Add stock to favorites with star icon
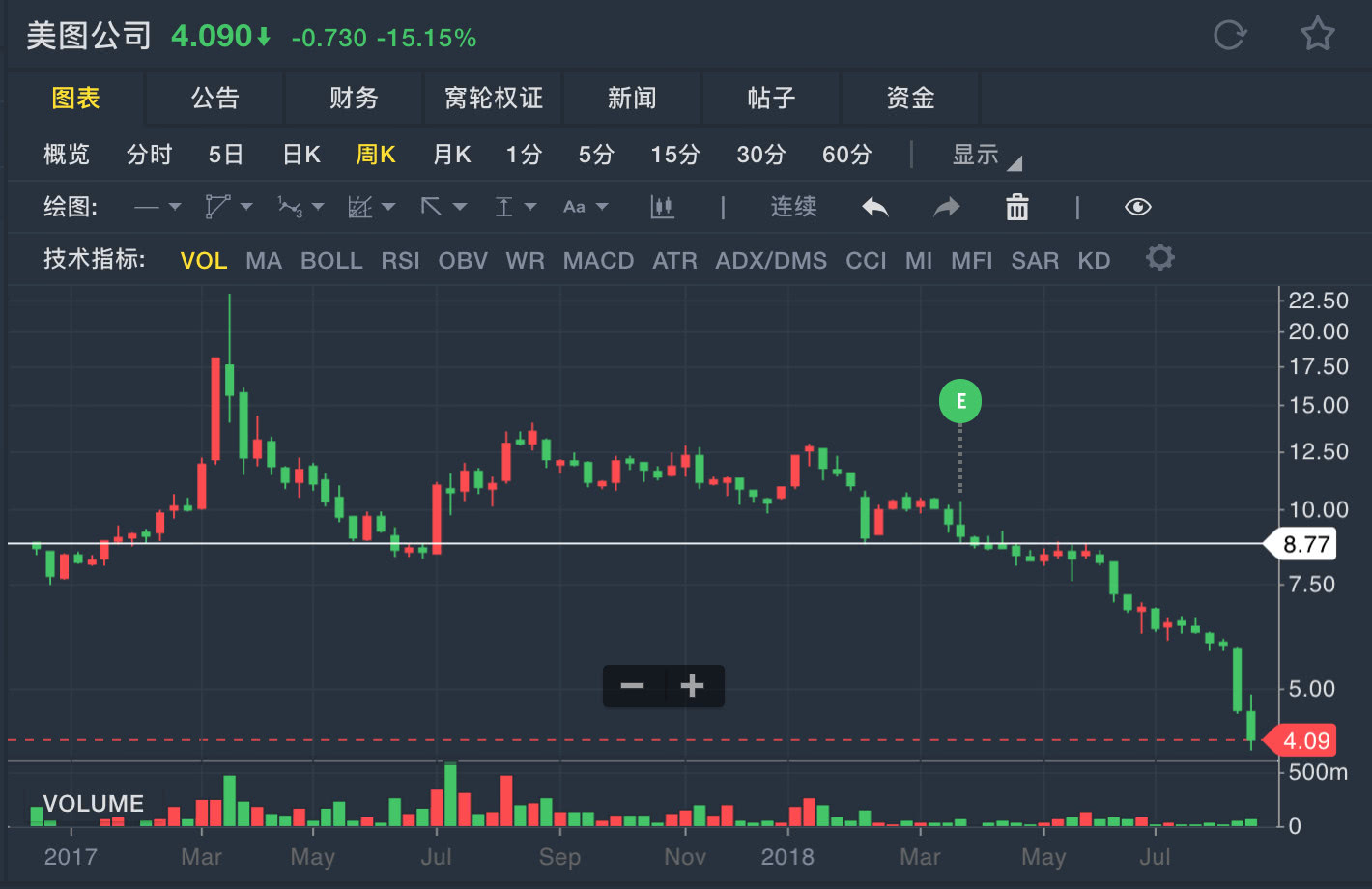Image resolution: width=1372 pixels, height=889 pixels. (1317, 36)
